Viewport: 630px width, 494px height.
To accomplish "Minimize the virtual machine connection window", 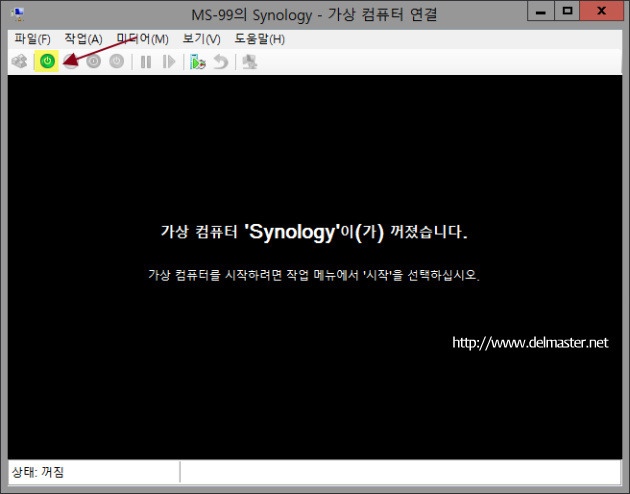I will 541,11.
